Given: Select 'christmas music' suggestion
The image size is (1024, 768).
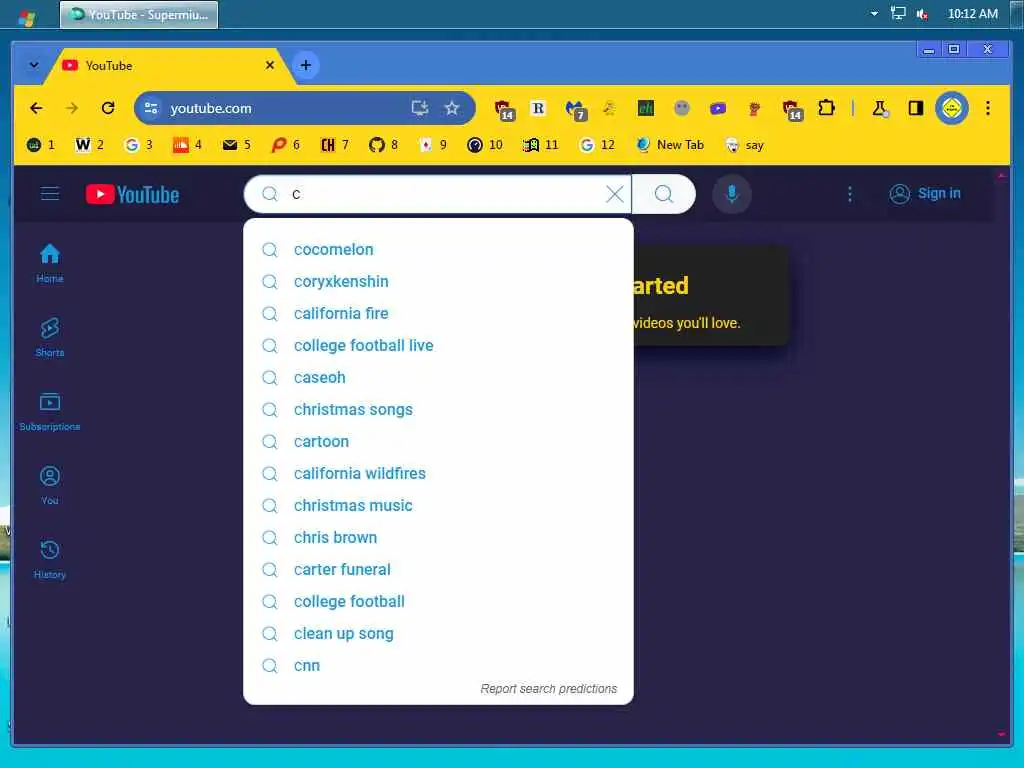Looking at the screenshot, I should 438,505.
